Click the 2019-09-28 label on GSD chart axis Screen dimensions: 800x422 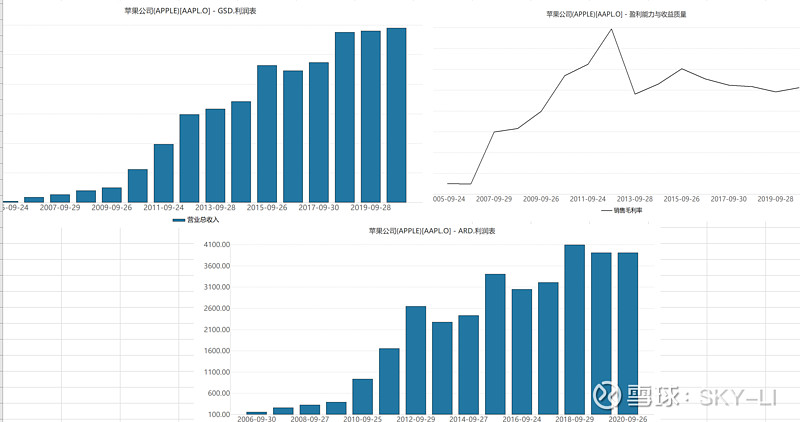pyautogui.click(x=370, y=208)
